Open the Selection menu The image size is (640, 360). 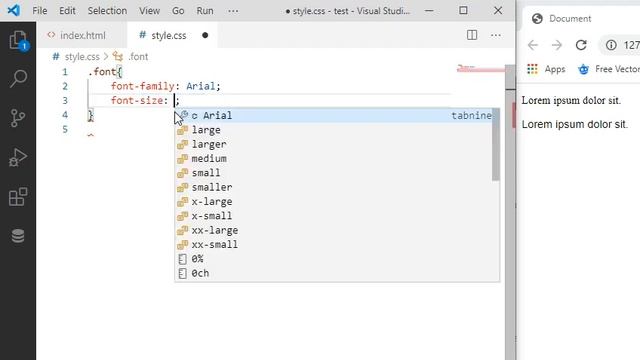pos(107,11)
